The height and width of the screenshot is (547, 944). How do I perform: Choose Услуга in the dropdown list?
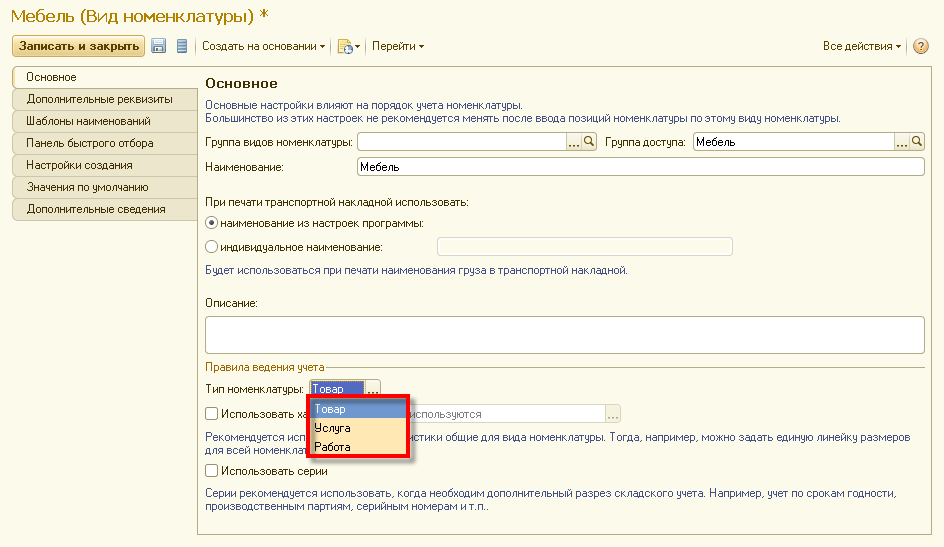point(358,428)
